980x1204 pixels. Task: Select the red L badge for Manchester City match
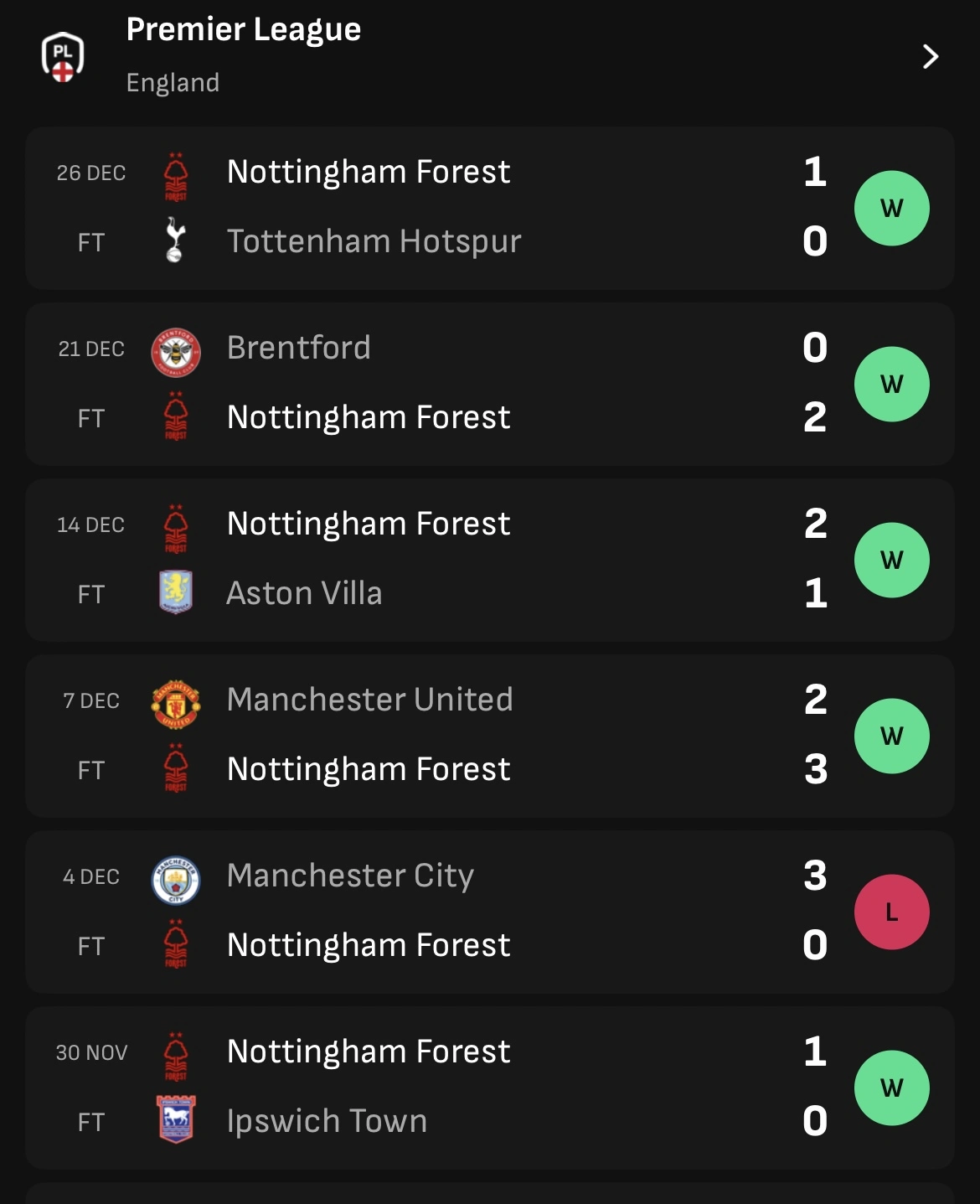coord(891,912)
